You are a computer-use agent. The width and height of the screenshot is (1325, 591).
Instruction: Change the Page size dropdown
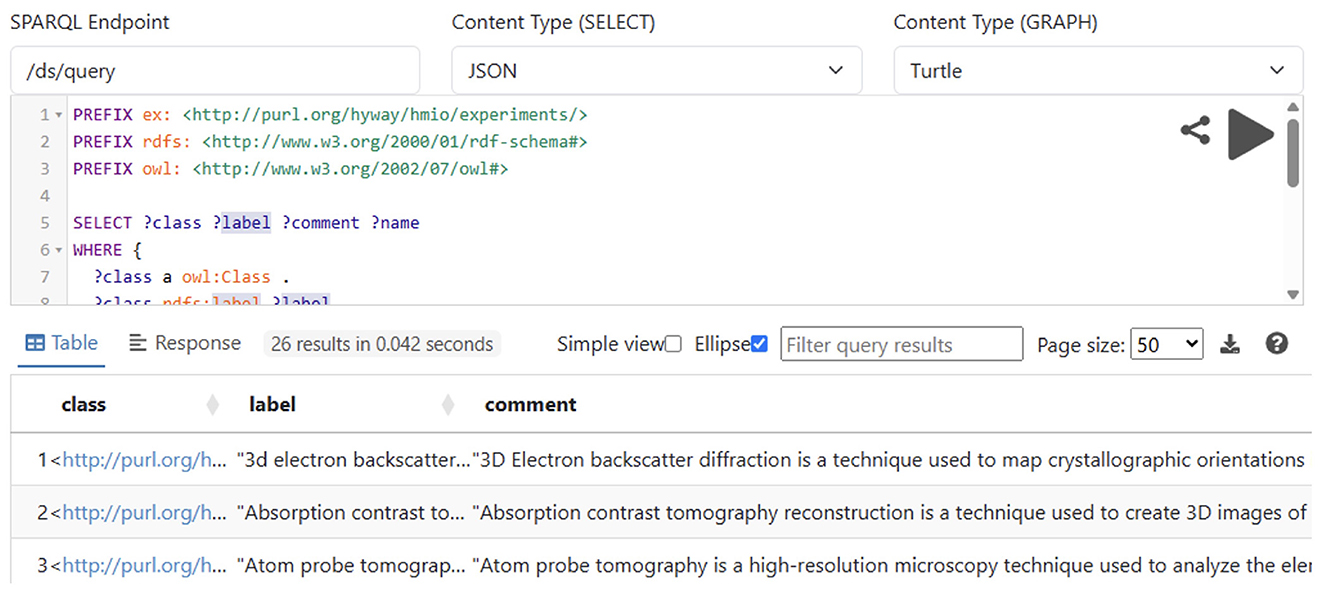click(1166, 345)
